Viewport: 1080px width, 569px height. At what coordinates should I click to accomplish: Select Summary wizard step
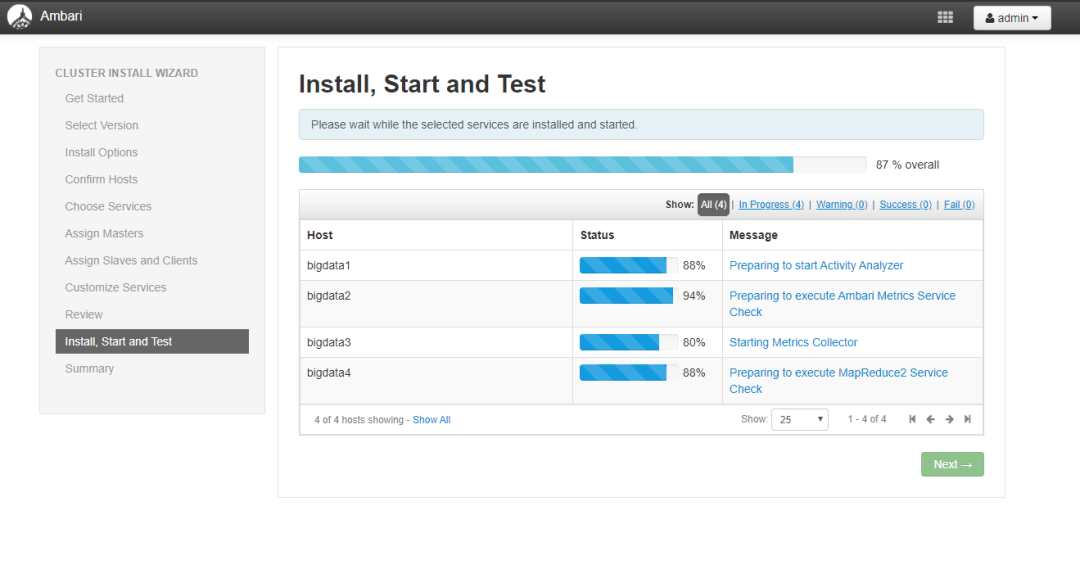tap(90, 369)
